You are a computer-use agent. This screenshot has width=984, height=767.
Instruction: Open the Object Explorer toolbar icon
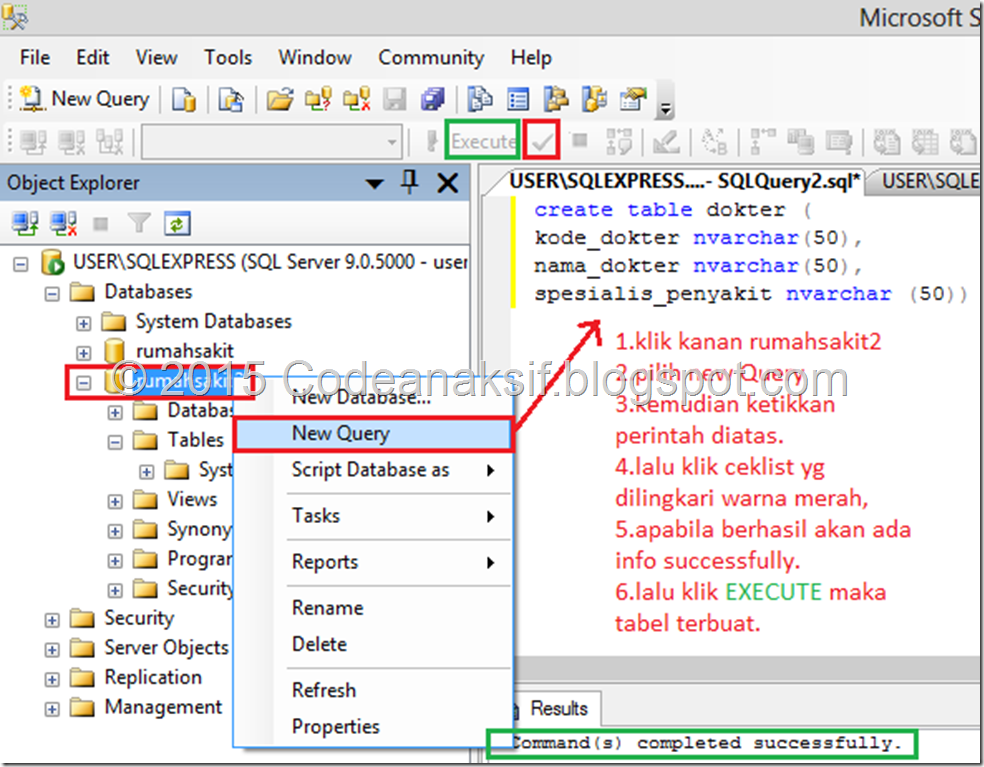(x=556, y=99)
